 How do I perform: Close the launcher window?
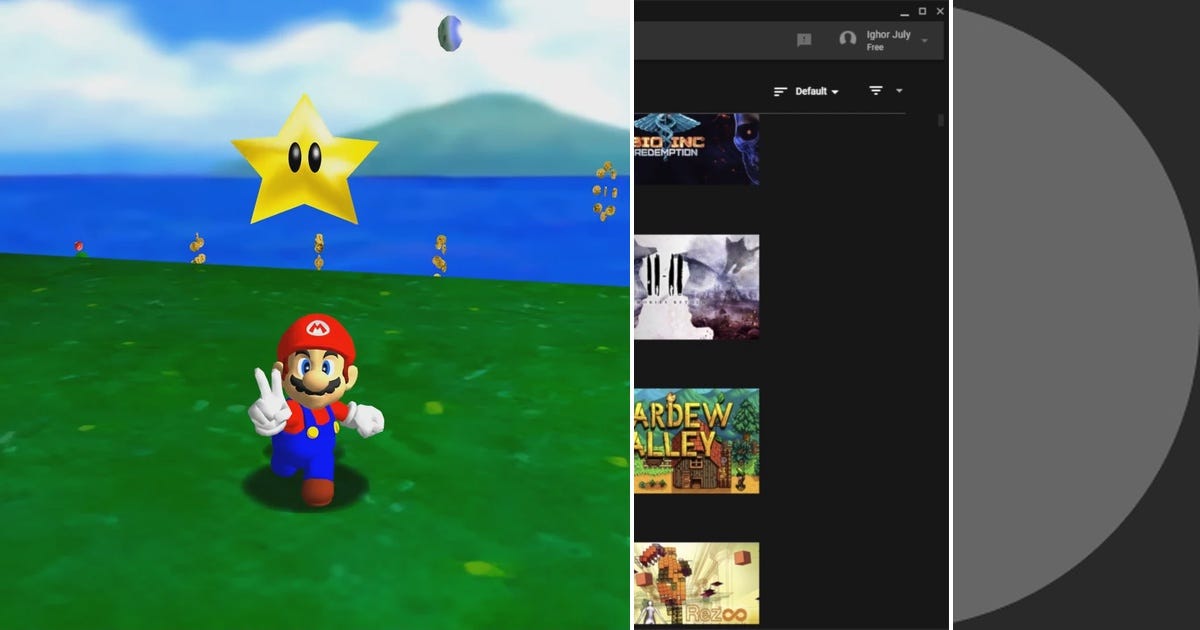tap(940, 11)
